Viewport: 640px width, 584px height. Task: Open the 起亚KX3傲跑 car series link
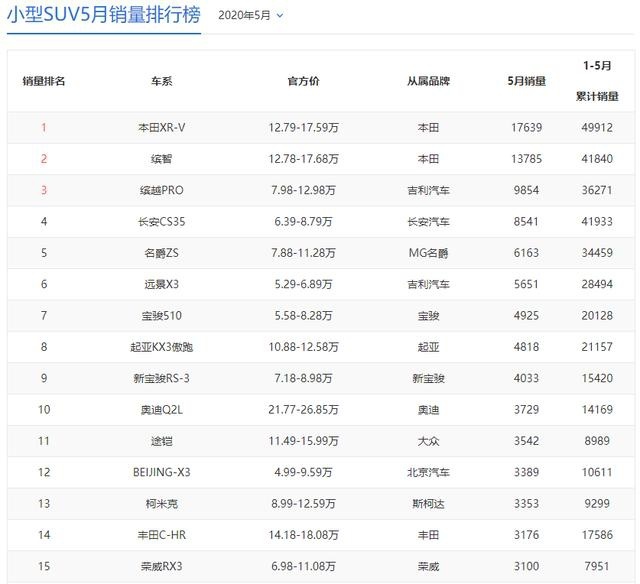pos(162,347)
